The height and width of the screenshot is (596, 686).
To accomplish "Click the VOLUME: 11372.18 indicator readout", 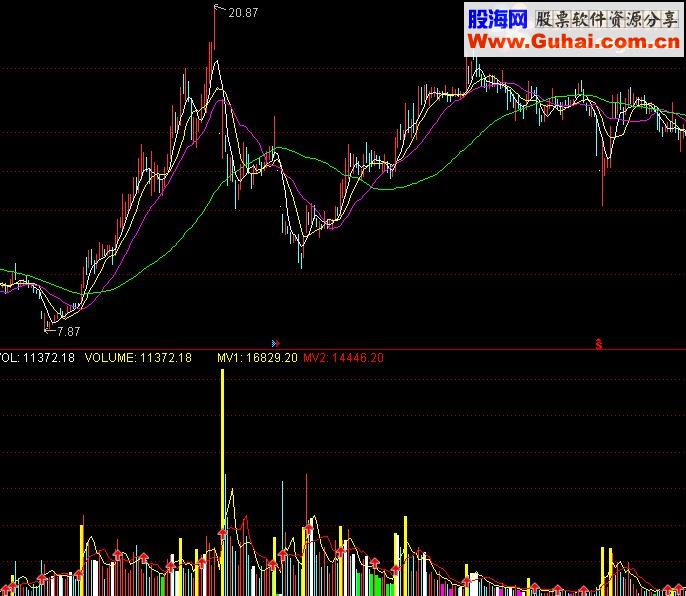I will 138,358.
